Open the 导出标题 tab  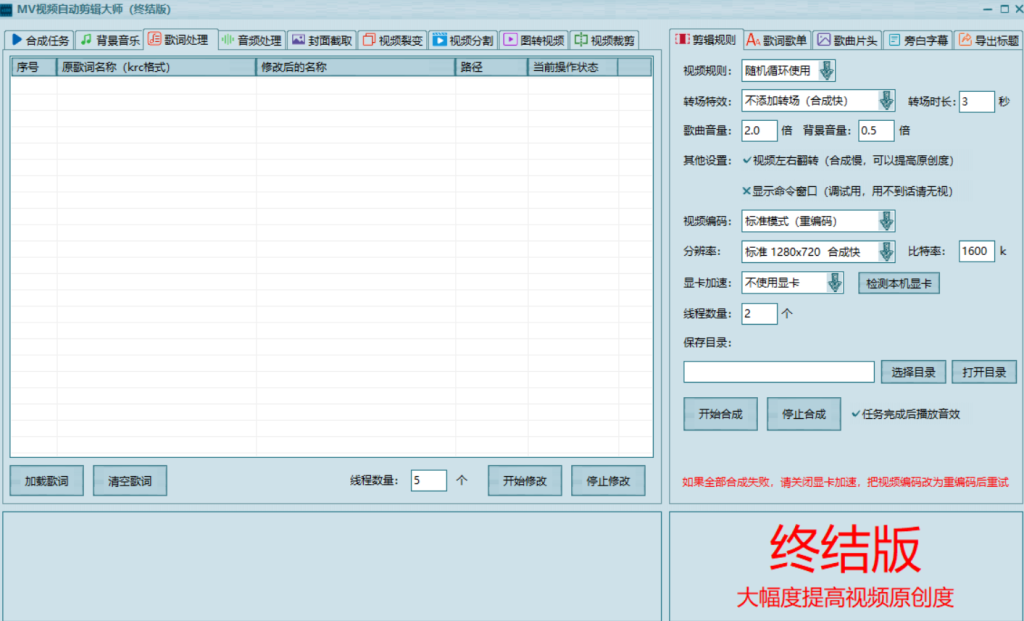[x=988, y=40]
